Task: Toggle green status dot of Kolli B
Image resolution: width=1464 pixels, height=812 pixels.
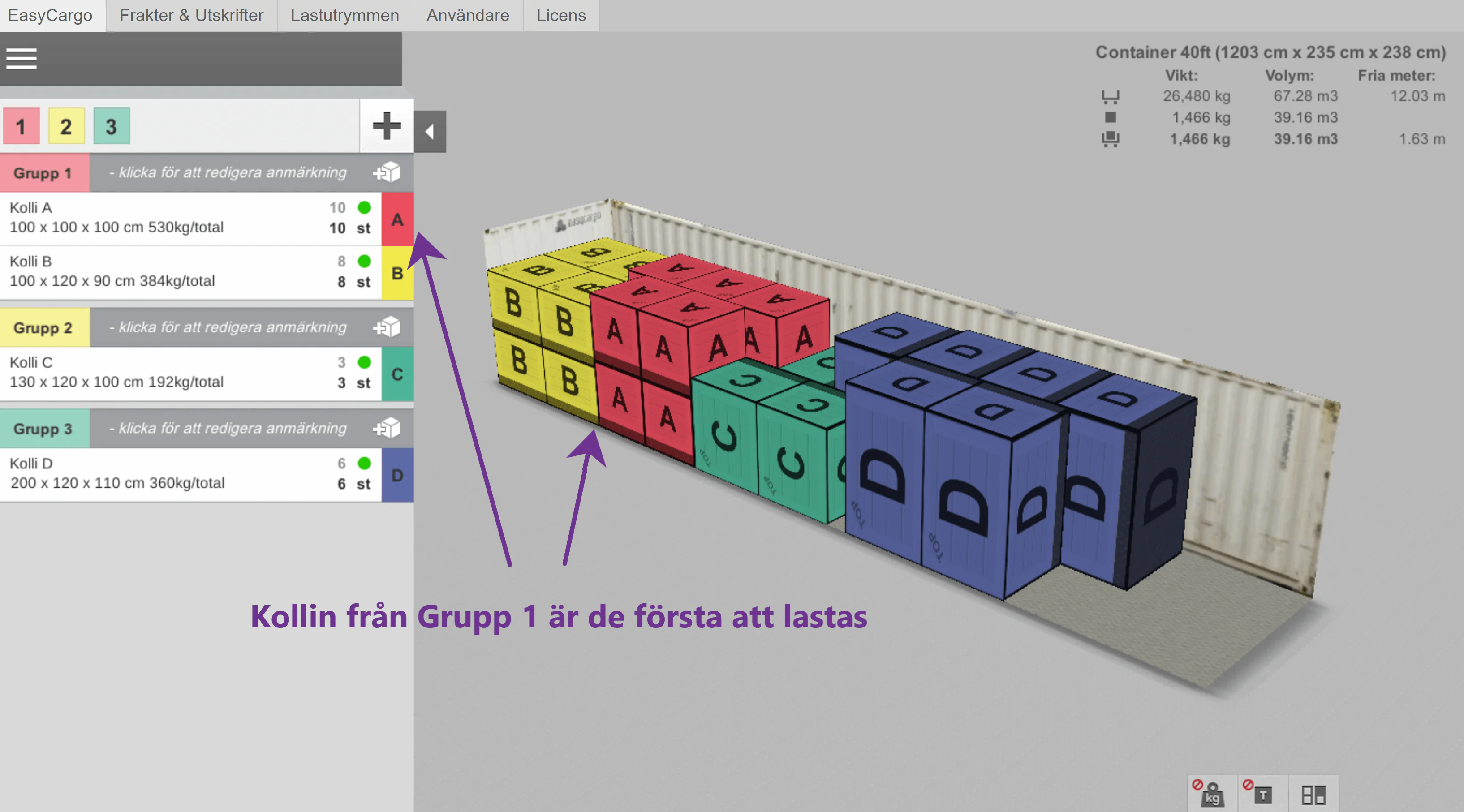Action: click(x=364, y=262)
